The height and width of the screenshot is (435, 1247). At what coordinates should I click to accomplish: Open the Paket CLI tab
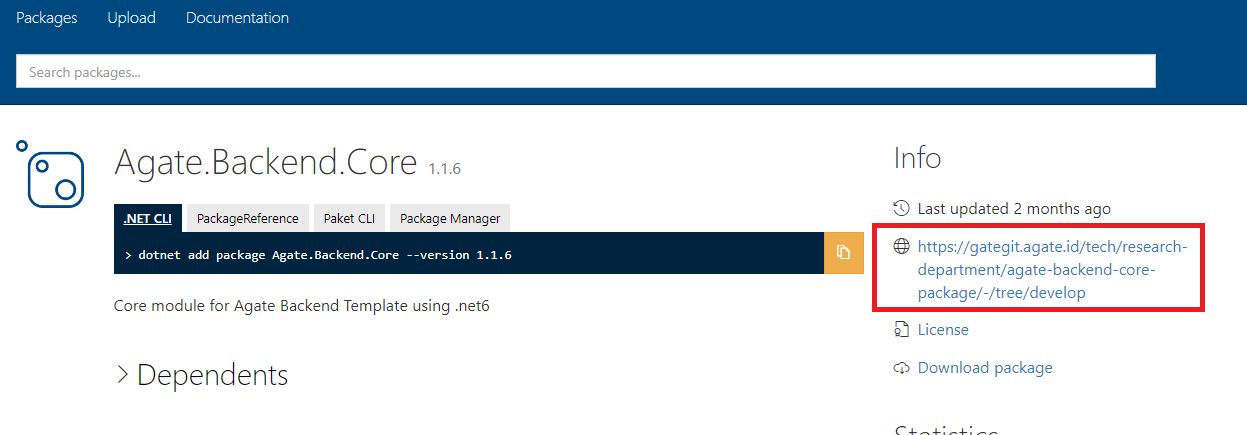[348, 218]
